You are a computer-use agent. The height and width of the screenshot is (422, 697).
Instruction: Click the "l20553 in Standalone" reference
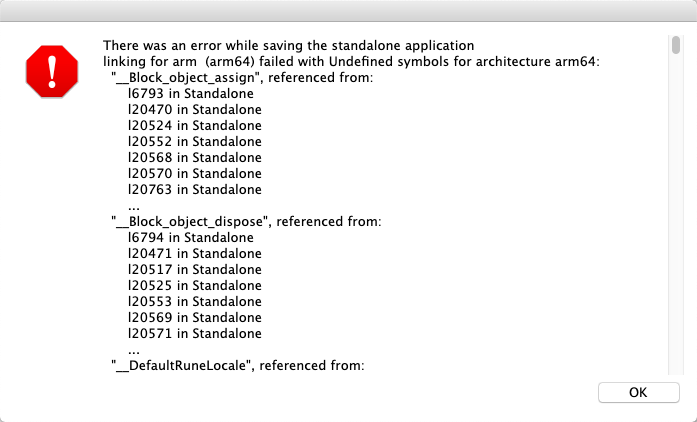click(194, 302)
